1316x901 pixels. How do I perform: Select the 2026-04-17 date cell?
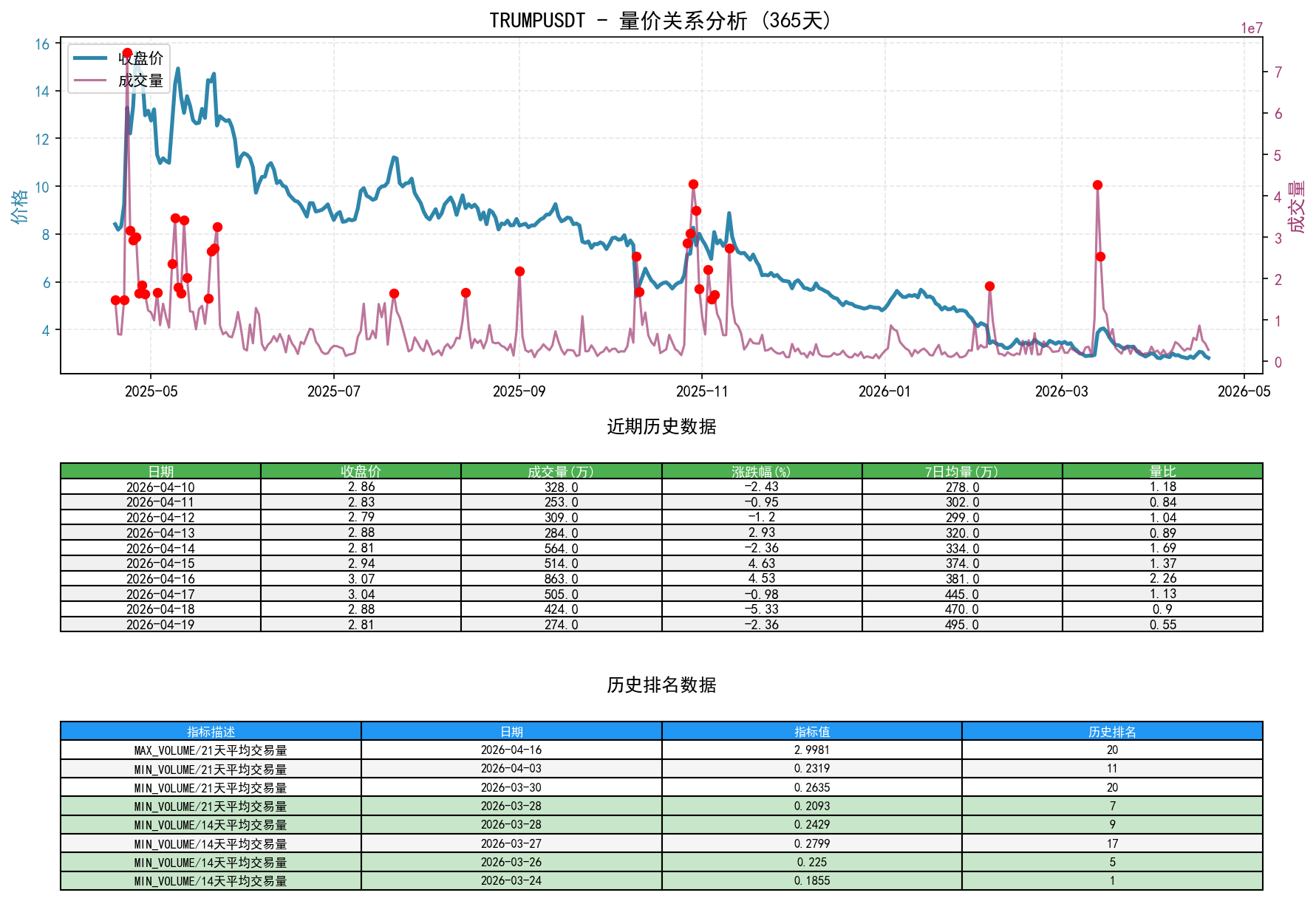160,594
